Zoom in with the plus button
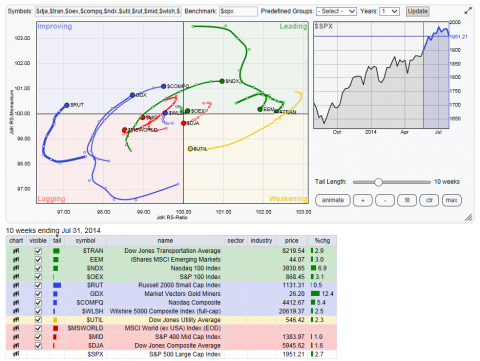Image resolution: width=480 pixels, height=361 pixels. [x=363, y=200]
